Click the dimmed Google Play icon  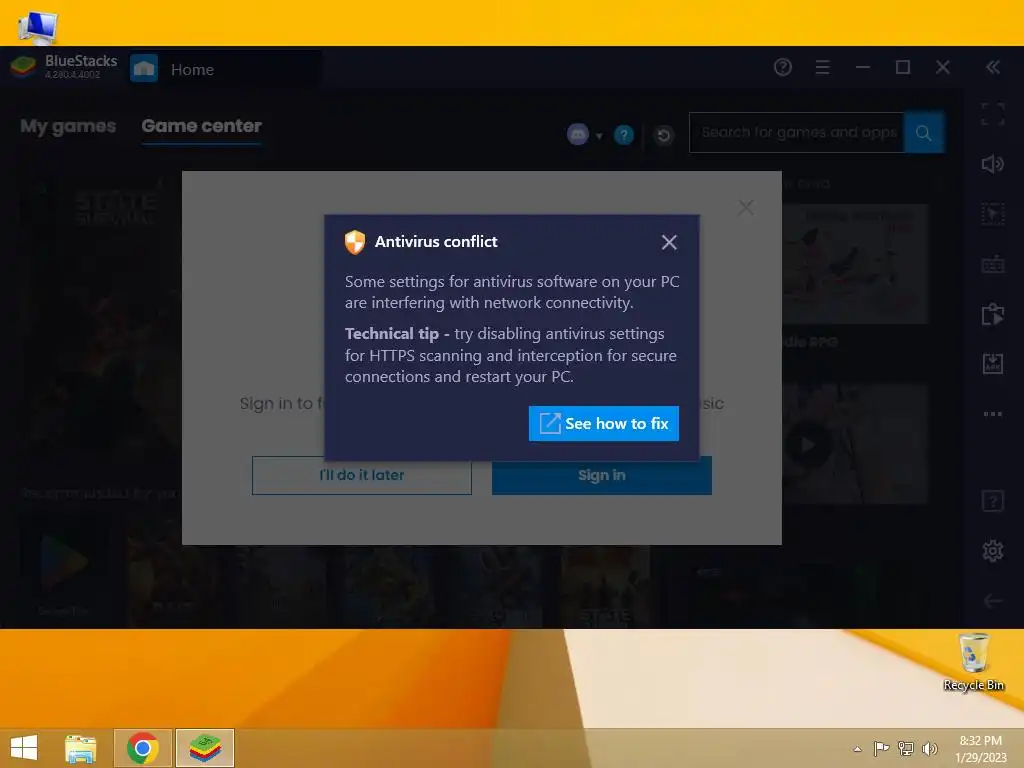tap(63, 560)
